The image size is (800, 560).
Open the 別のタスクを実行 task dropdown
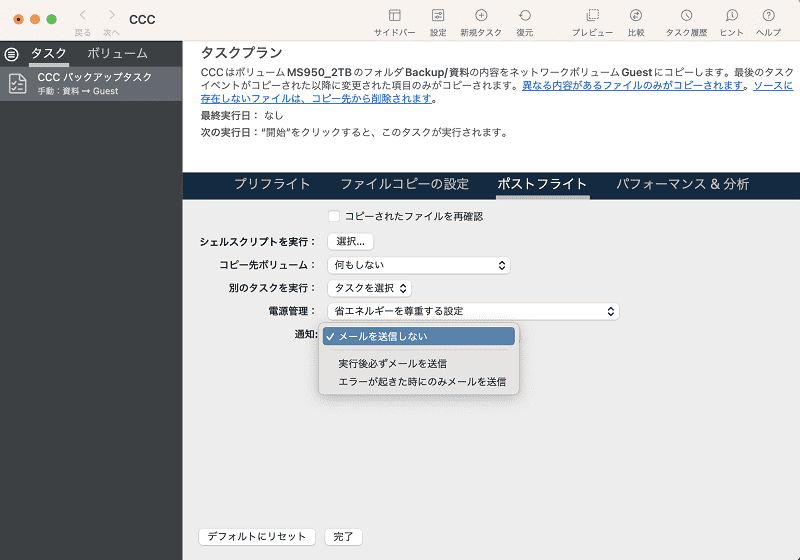click(369, 288)
